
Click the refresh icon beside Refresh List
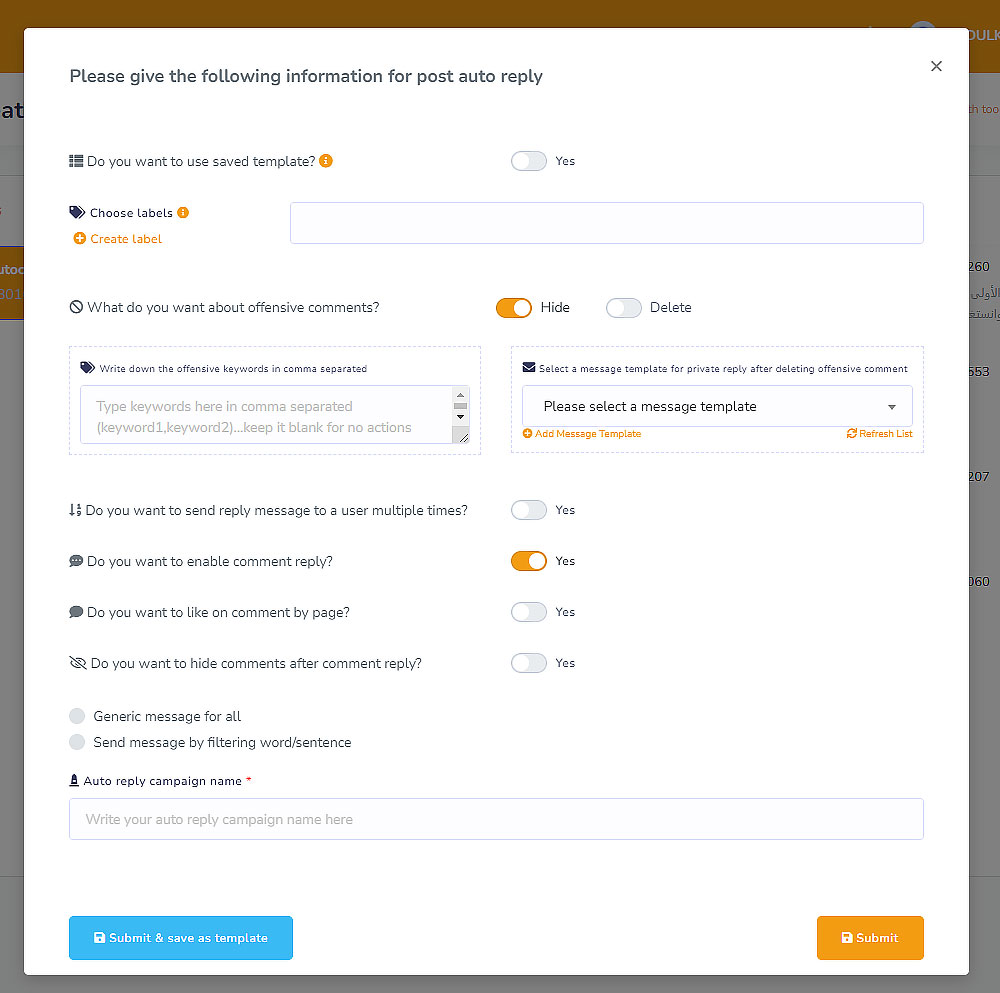coord(852,434)
